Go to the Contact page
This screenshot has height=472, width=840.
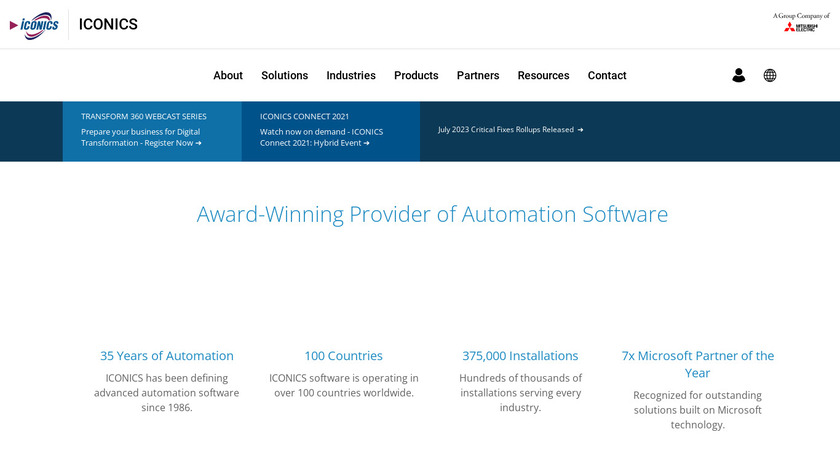(x=607, y=75)
